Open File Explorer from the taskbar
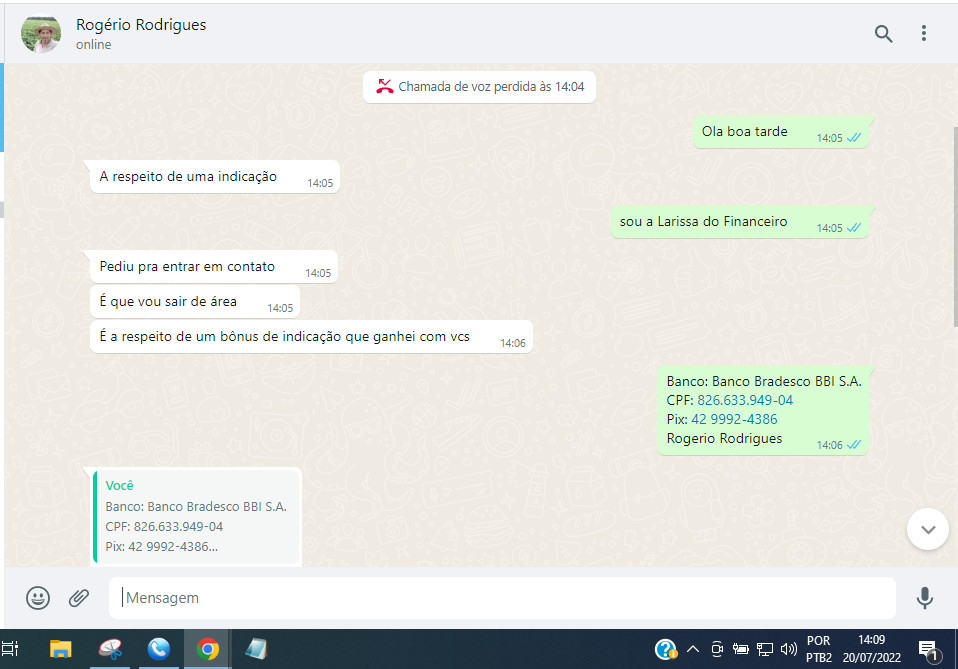 (x=61, y=649)
